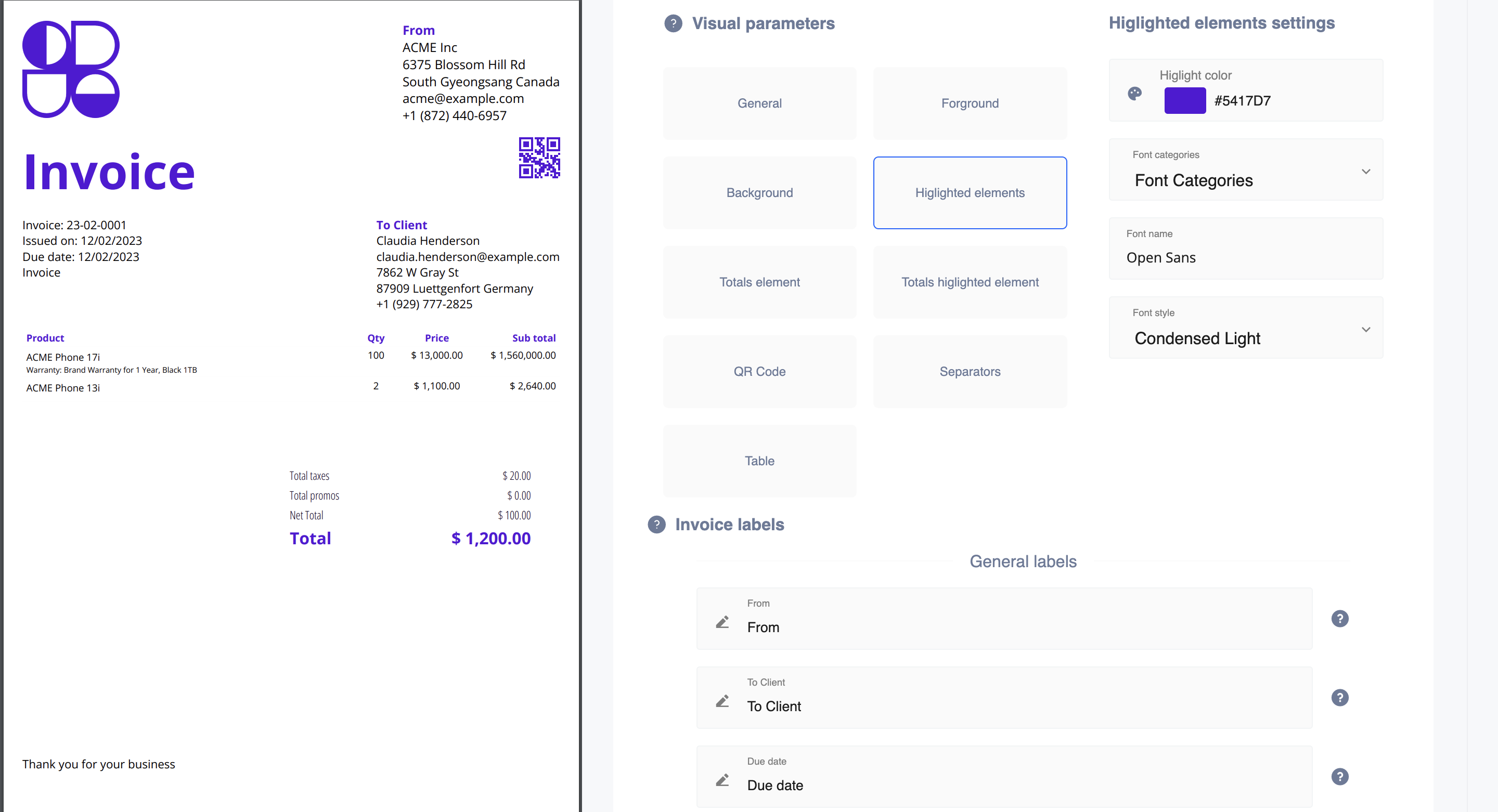This screenshot has width=1498, height=812.
Task: Click the pencil icon in From label field
Action: click(x=722, y=622)
